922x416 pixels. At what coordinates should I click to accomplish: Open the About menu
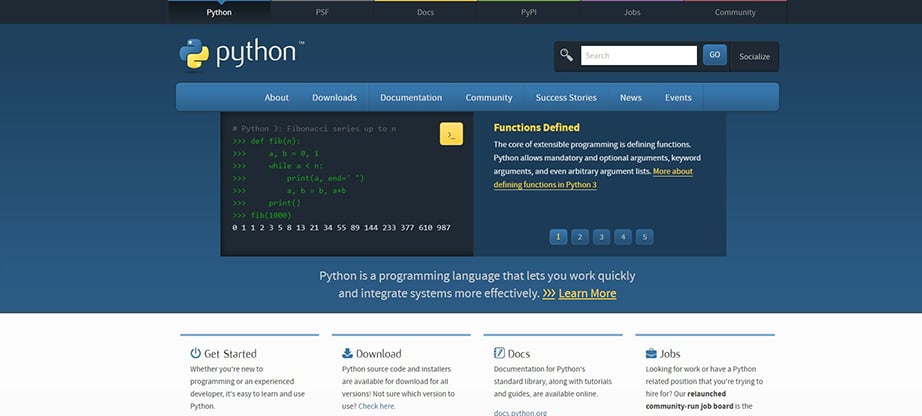coord(276,98)
